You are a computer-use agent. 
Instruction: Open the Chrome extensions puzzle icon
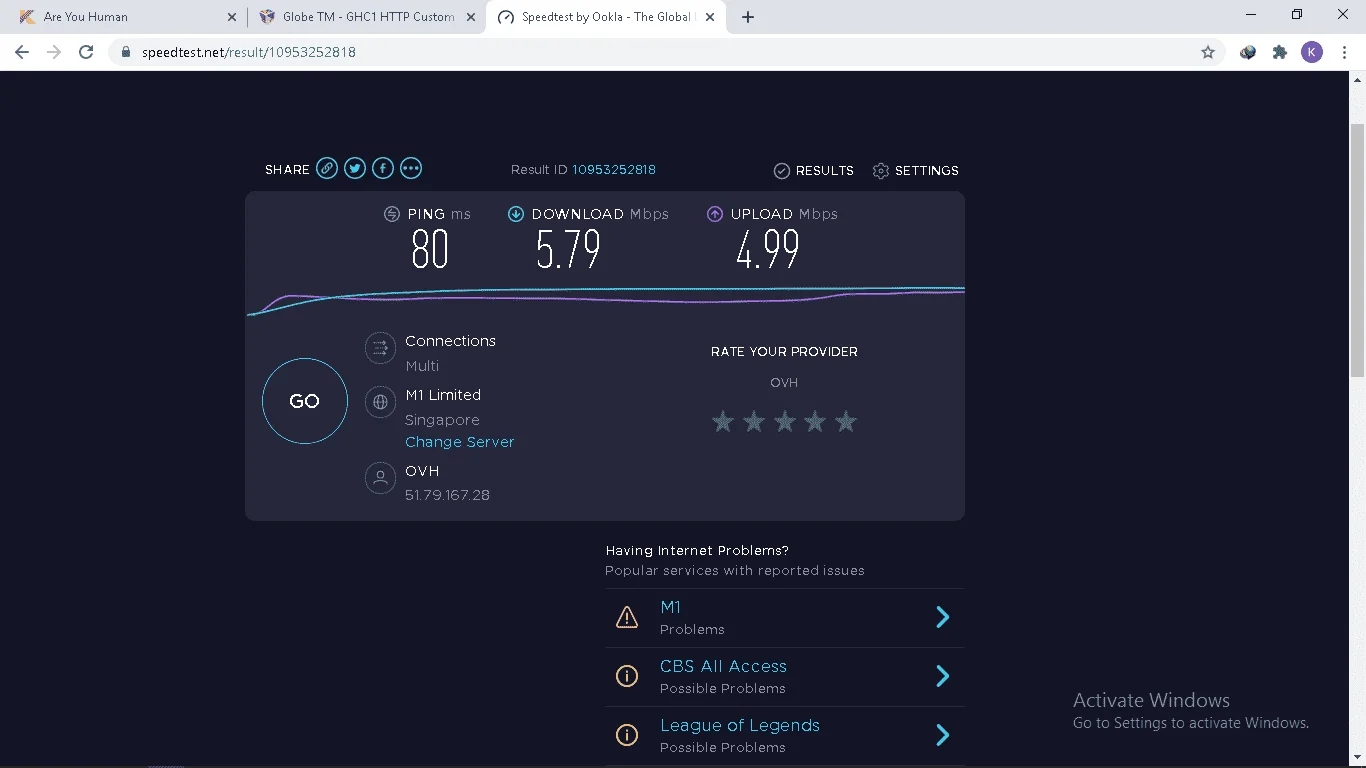1280,52
